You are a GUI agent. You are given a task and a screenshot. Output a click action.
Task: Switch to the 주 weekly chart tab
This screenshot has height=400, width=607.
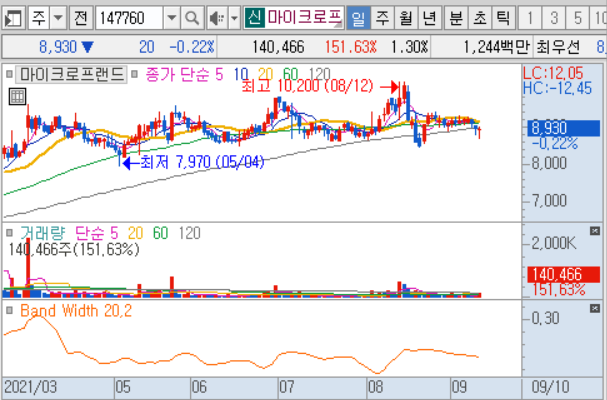tap(382, 18)
